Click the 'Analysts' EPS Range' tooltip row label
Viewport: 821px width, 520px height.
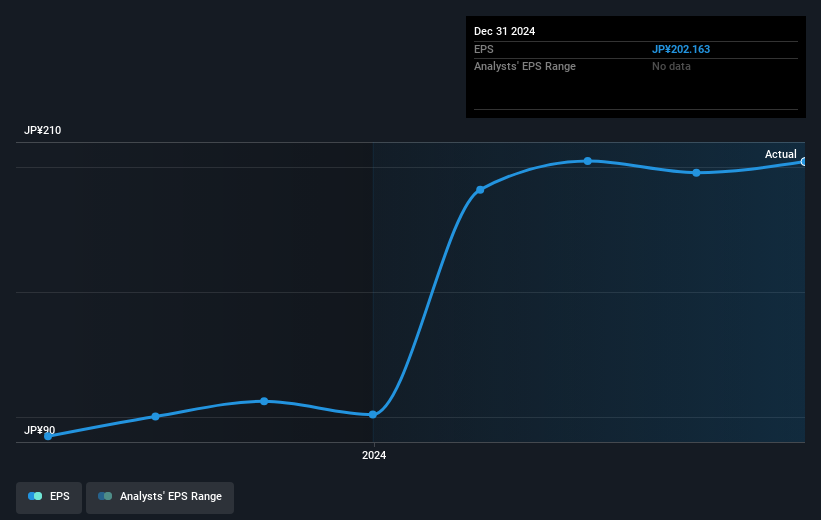pos(525,67)
